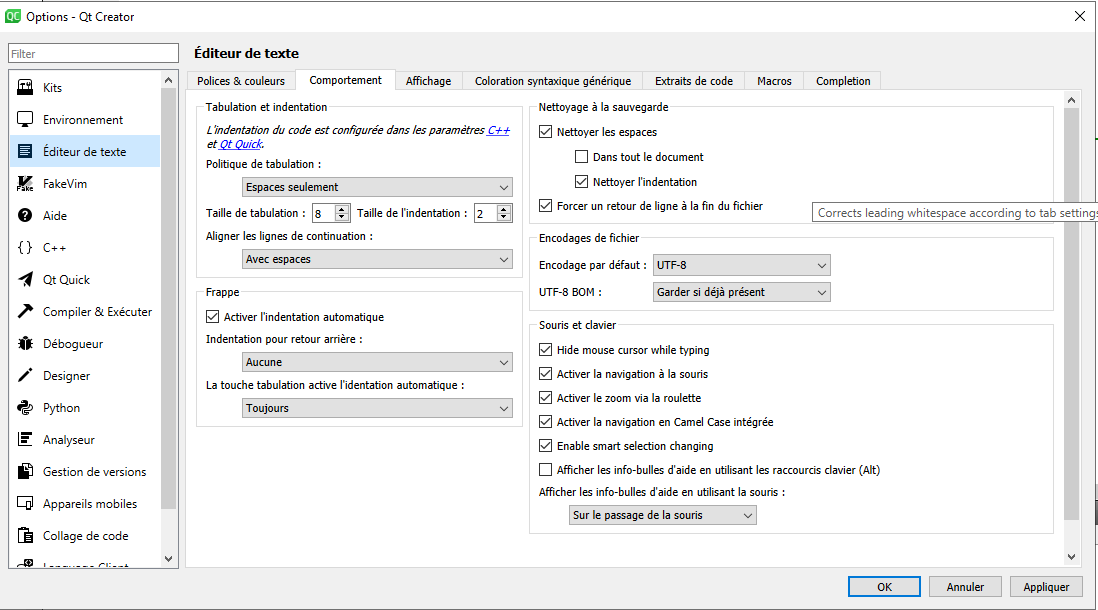Uncheck Nettoyer les espaces checkbox
This screenshot has width=1098, height=610.
click(x=546, y=132)
